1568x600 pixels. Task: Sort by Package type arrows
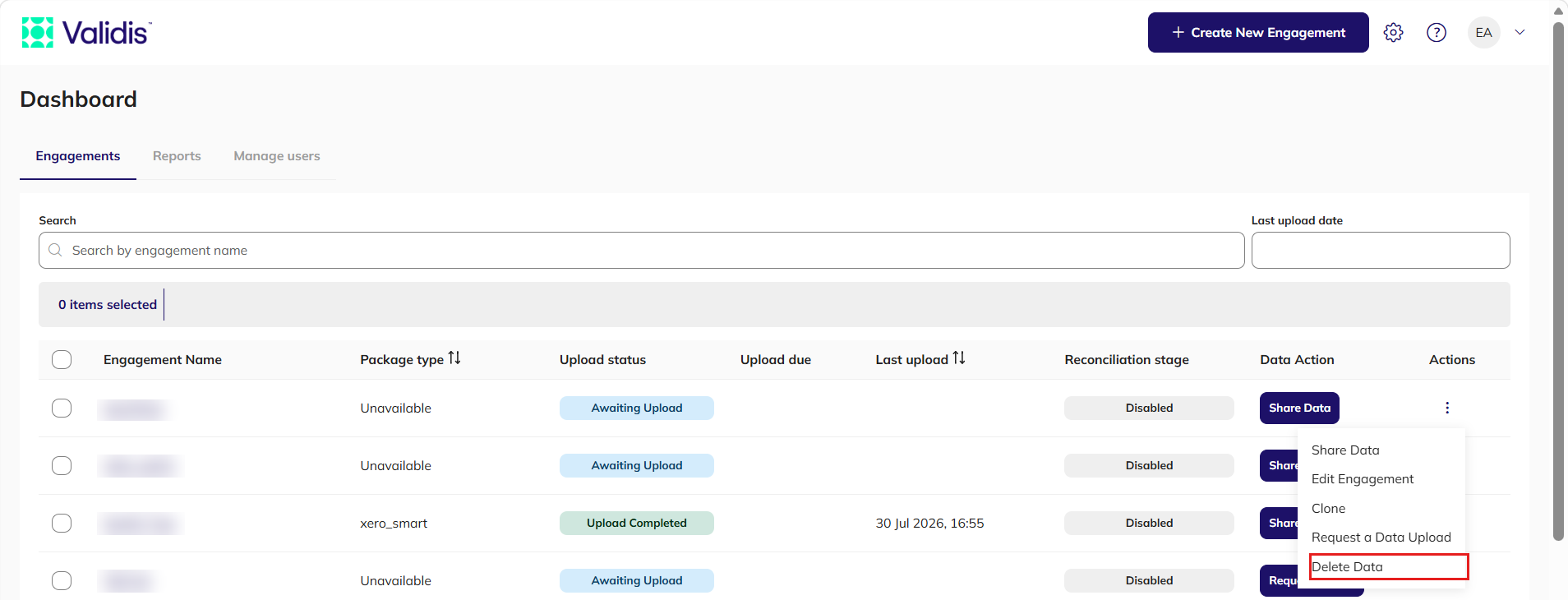(454, 358)
